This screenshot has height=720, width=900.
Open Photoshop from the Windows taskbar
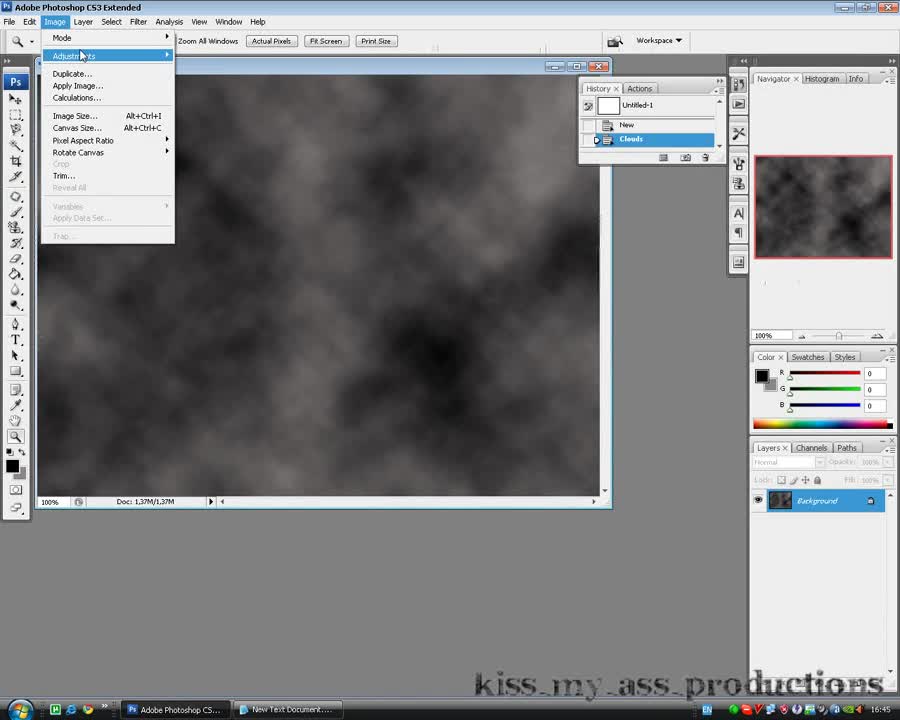pyautogui.click(x=175, y=710)
